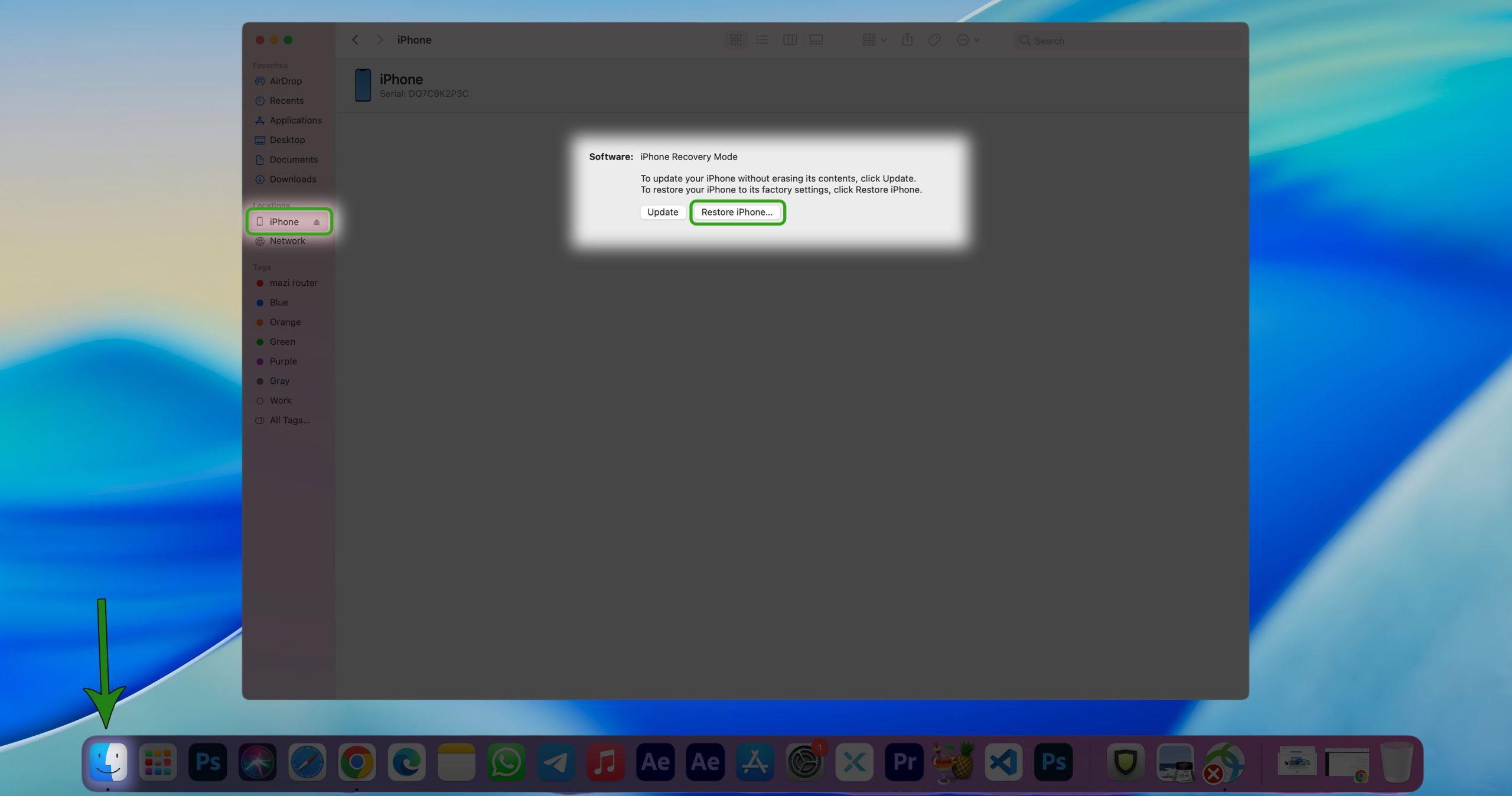This screenshot has width=1512, height=796.
Task: Open Downloads in the sidebar
Action: click(292, 179)
